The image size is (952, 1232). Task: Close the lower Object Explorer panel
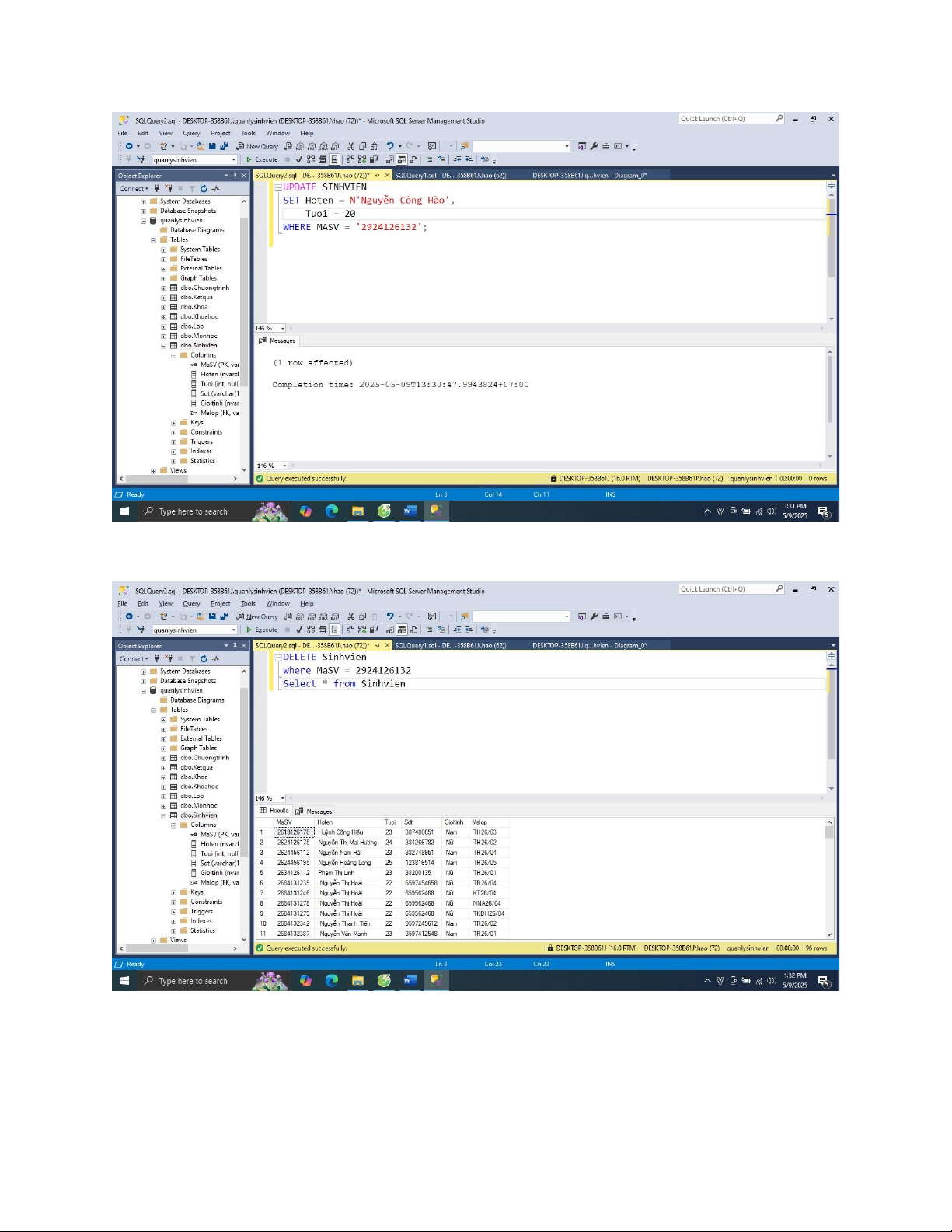pyautogui.click(x=243, y=646)
